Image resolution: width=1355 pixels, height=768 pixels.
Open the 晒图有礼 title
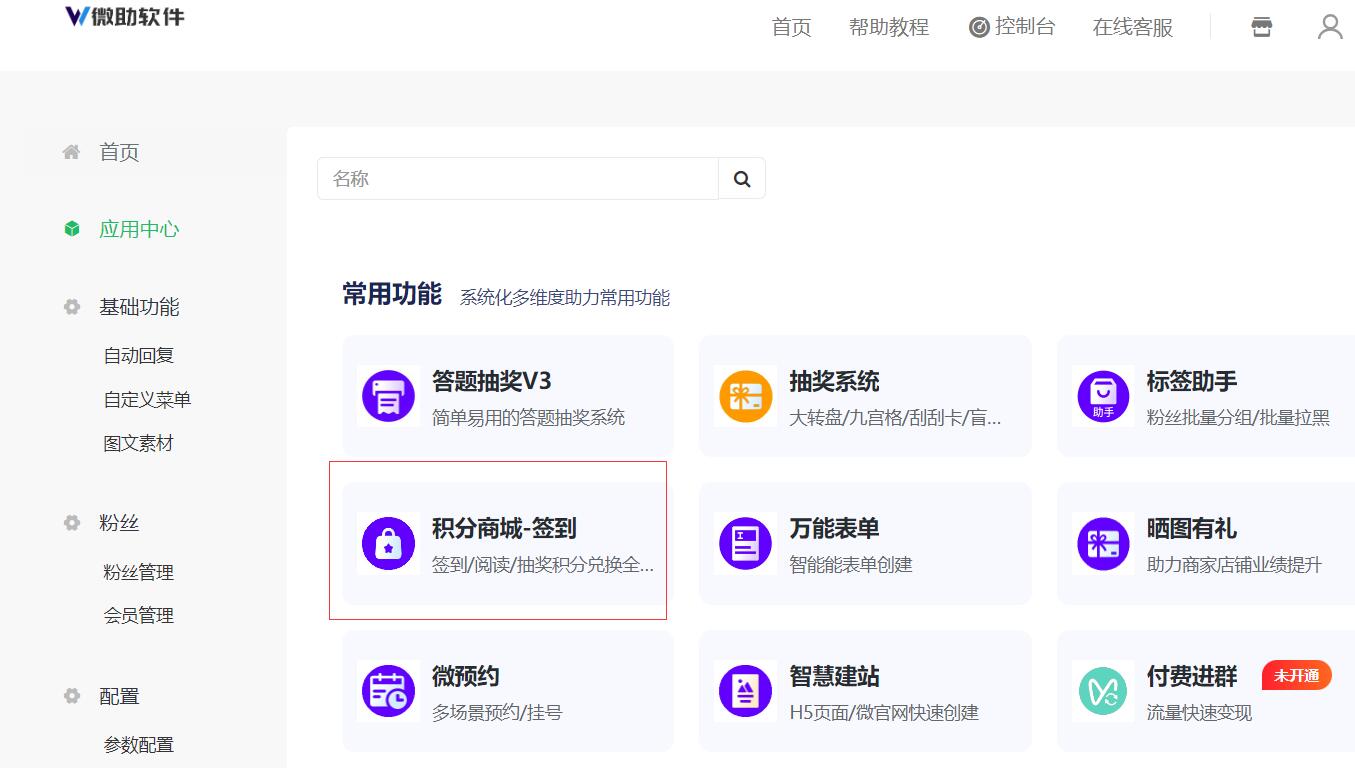(x=1192, y=528)
